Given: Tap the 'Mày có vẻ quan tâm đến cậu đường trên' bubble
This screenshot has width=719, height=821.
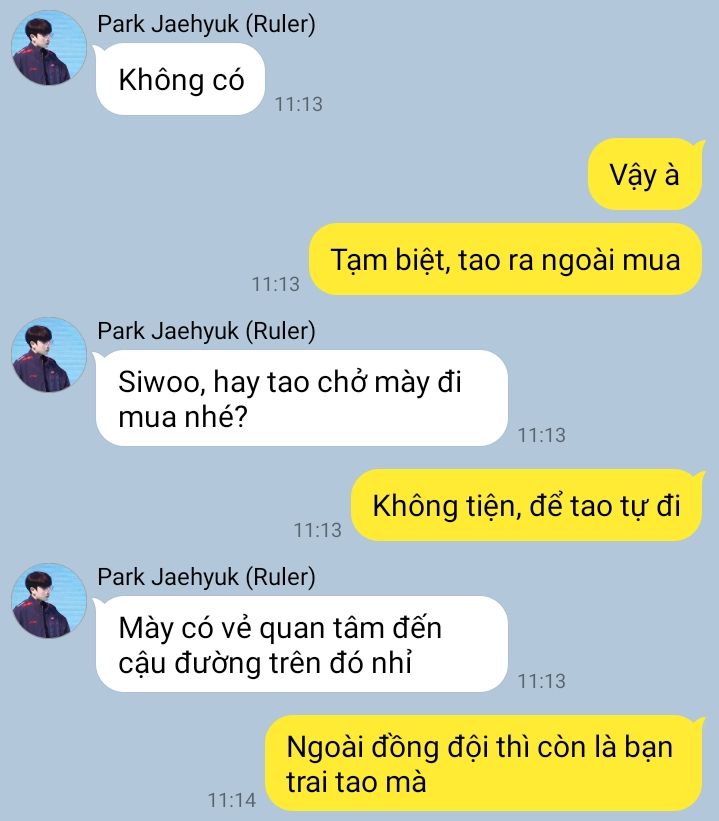Looking at the screenshot, I should (x=302, y=644).
